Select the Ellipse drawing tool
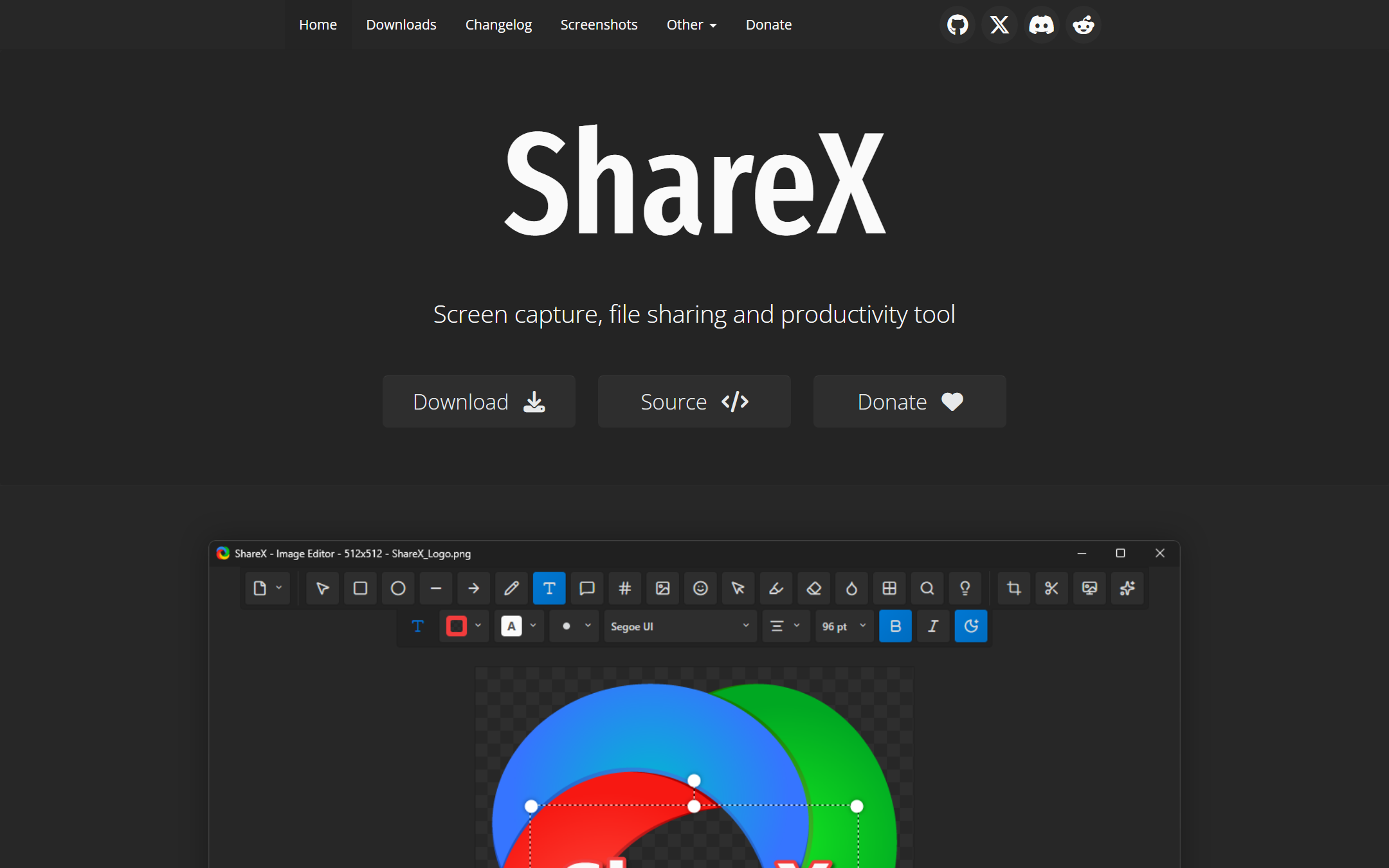 [x=398, y=588]
